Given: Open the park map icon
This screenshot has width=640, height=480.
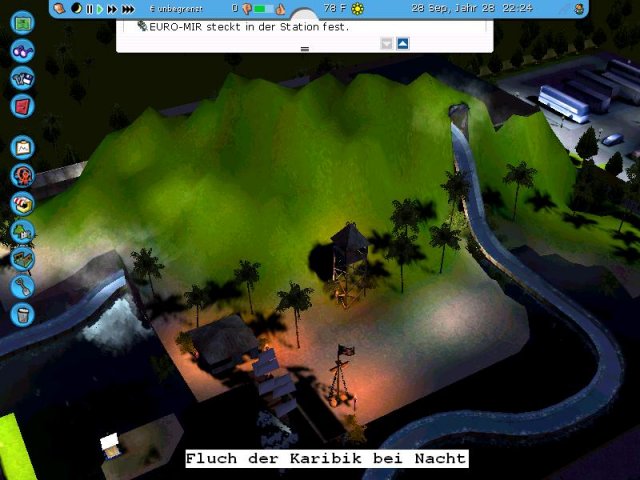Looking at the screenshot, I should pyautogui.click(x=22, y=23).
